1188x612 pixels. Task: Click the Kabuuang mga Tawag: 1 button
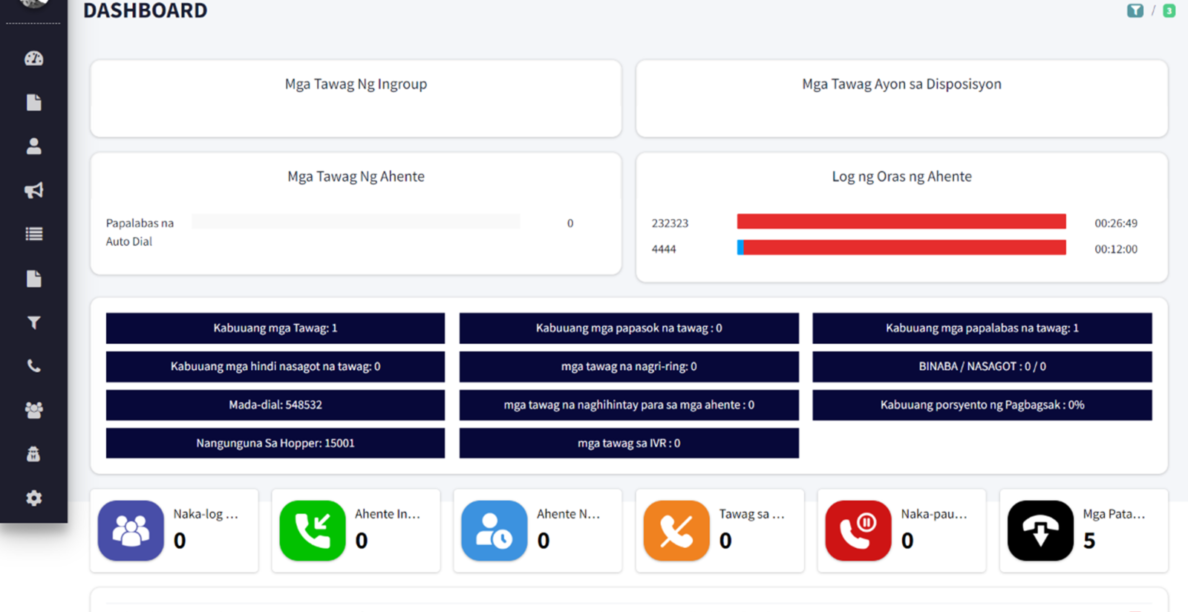pos(275,328)
